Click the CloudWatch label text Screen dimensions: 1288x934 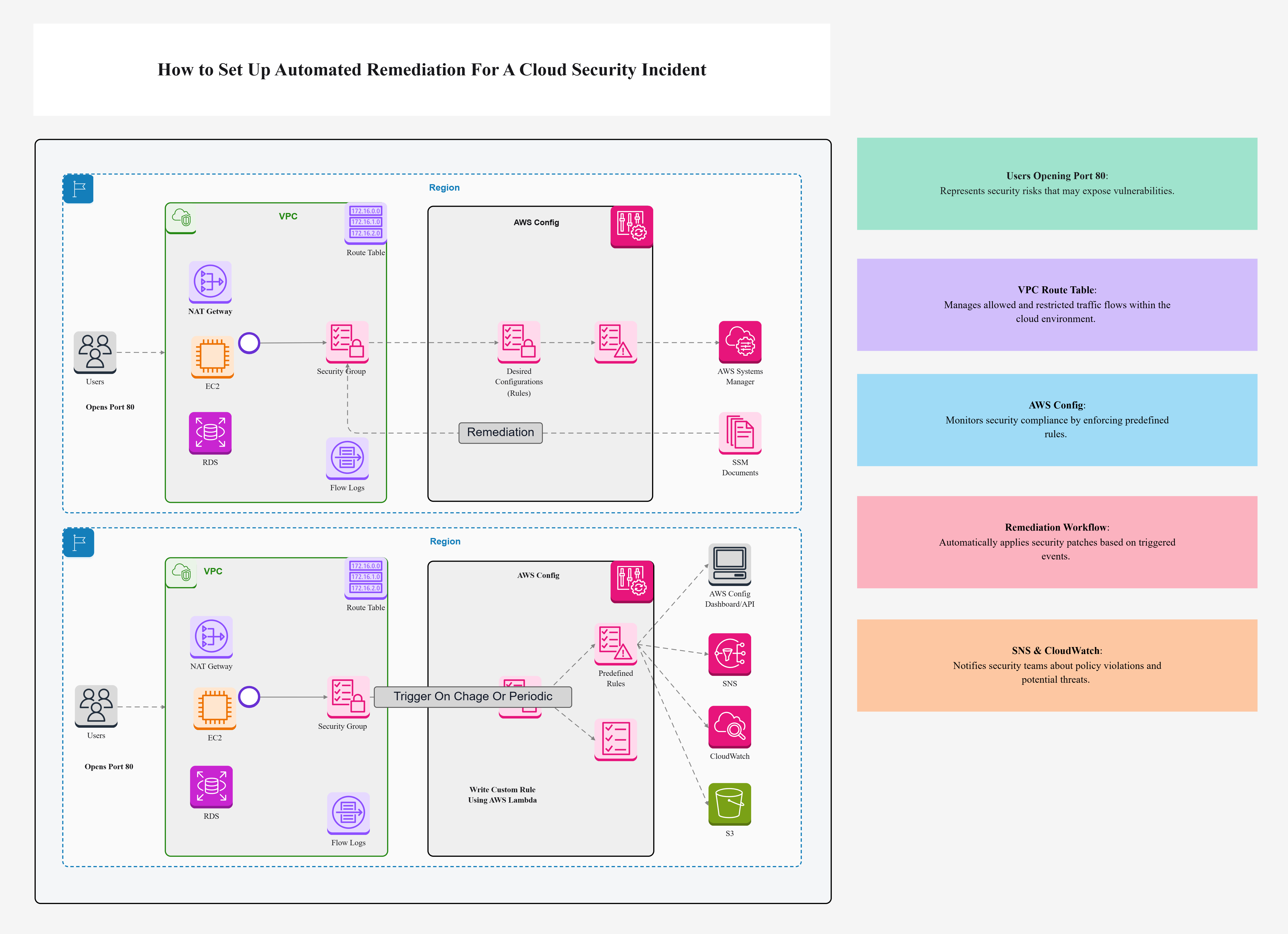[730, 757]
